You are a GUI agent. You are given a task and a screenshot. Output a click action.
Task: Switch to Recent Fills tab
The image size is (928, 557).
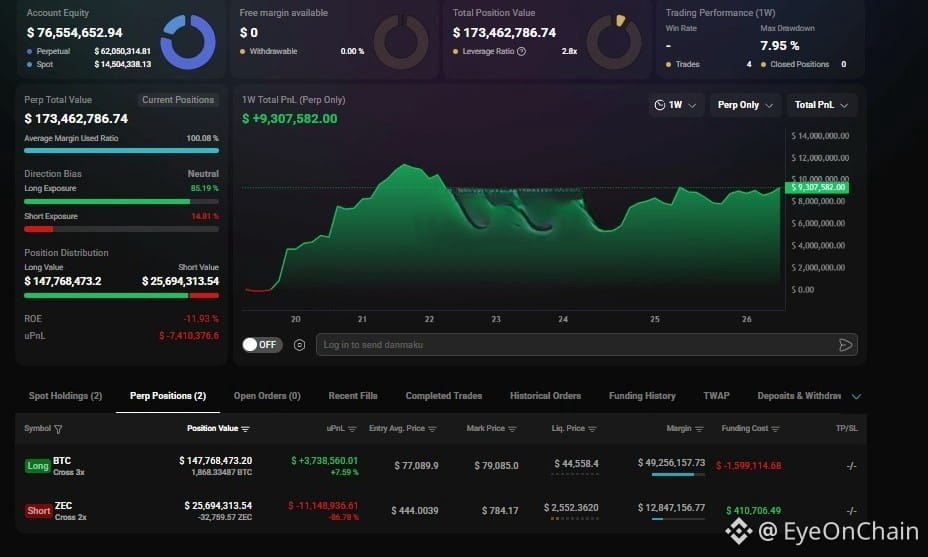click(353, 395)
